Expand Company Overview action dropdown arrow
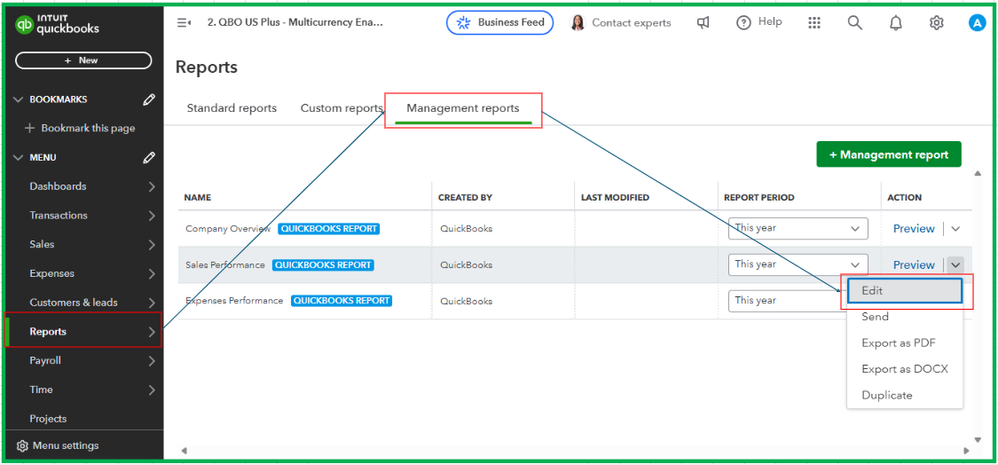 (956, 229)
